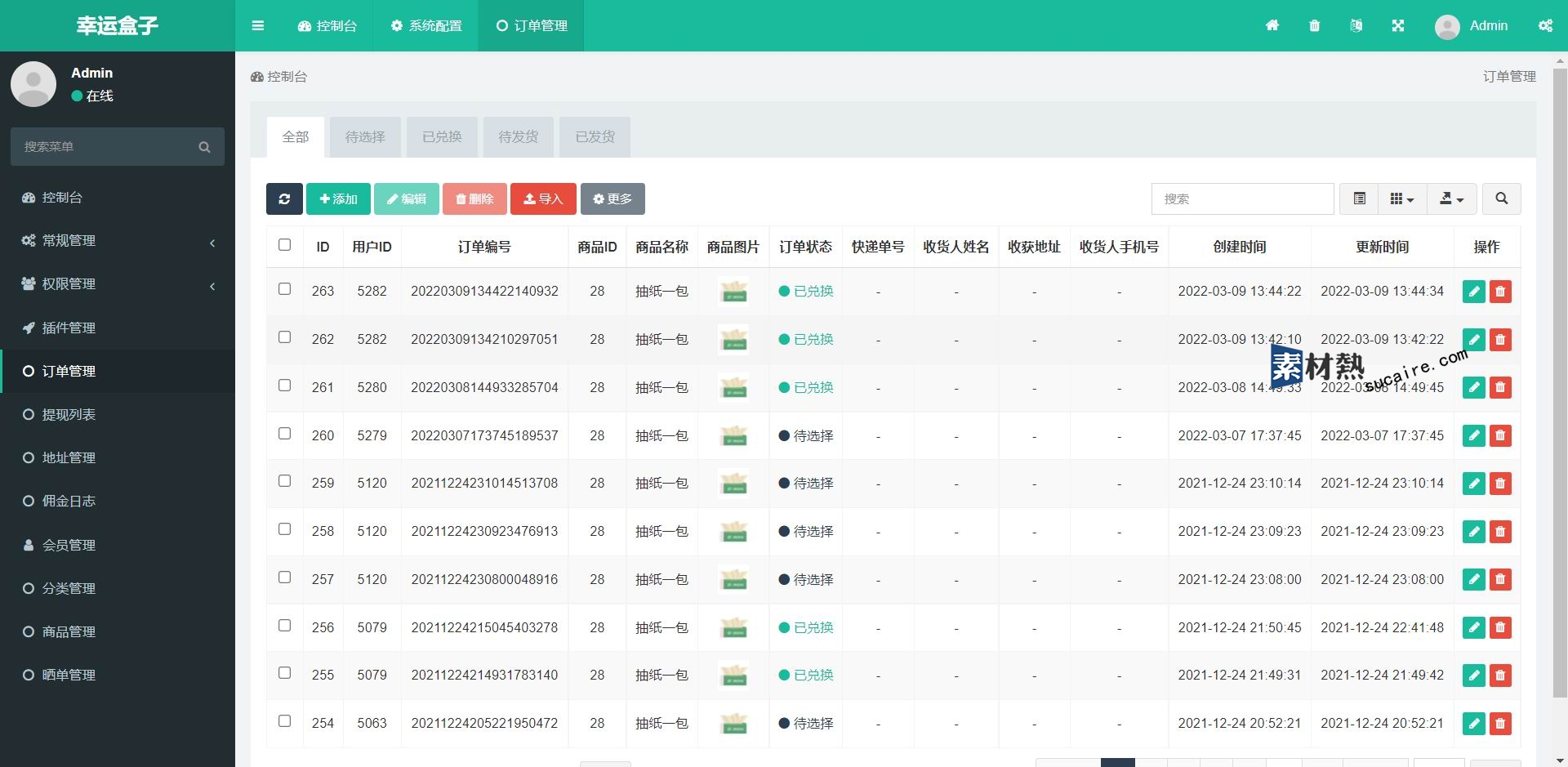Check the box for order ID 263
The image size is (1568, 767).
click(284, 288)
